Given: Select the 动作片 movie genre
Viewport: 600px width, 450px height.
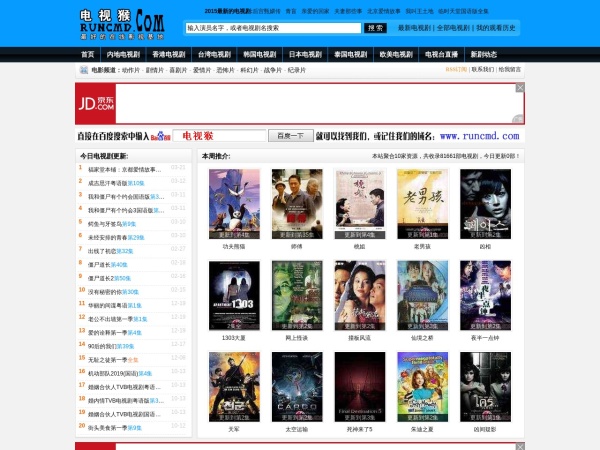Looking at the screenshot, I should tap(131, 70).
